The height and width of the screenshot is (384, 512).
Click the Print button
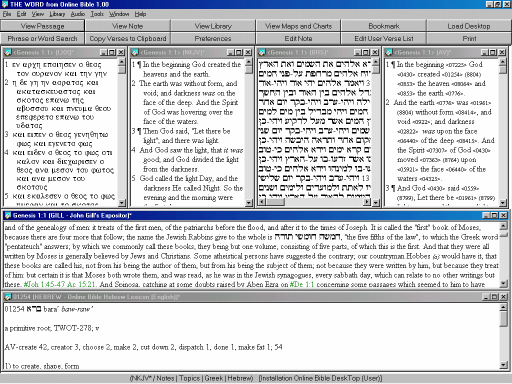pyautogui.click(x=469, y=38)
